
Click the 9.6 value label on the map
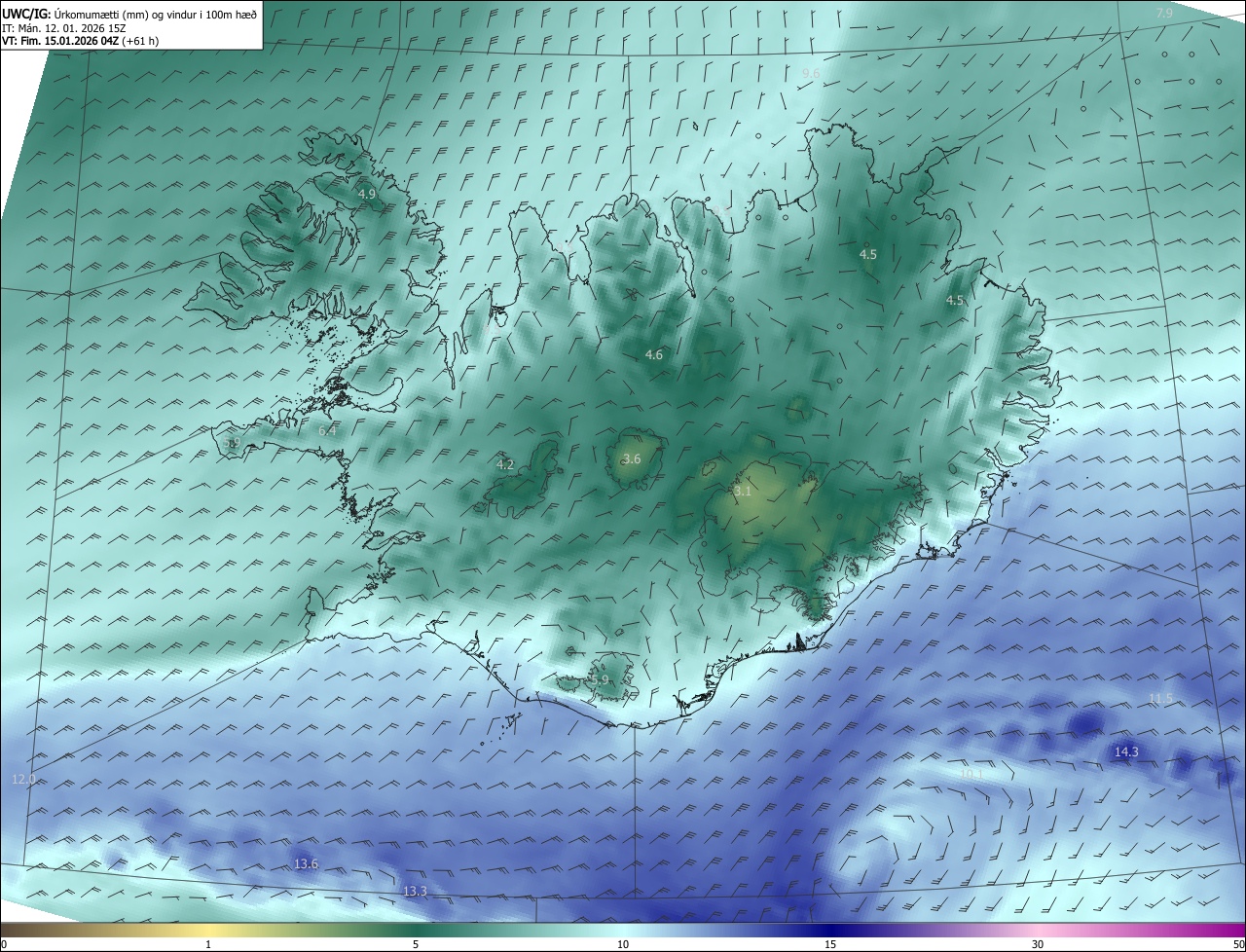coord(811,74)
